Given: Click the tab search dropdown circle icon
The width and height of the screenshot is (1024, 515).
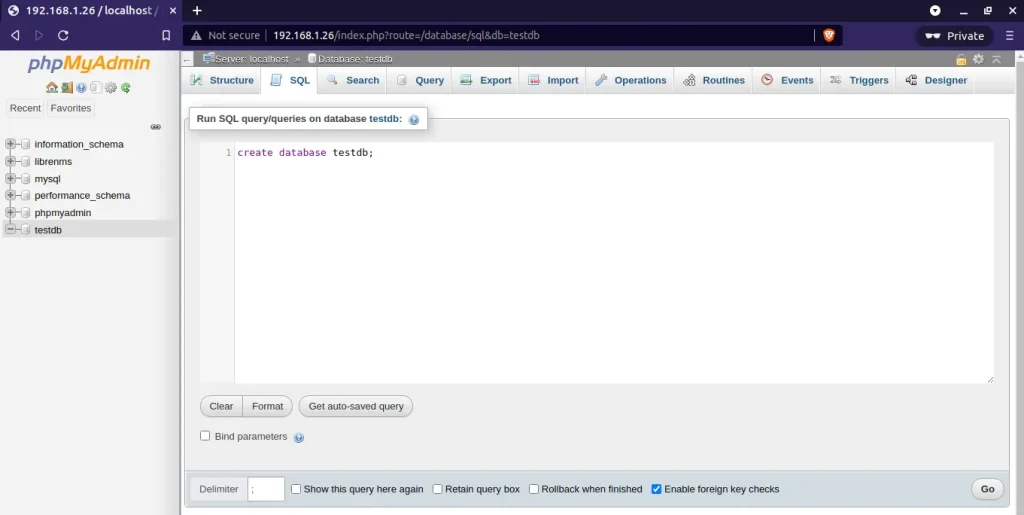Looking at the screenshot, I should pyautogui.click(x=935, y=10).
